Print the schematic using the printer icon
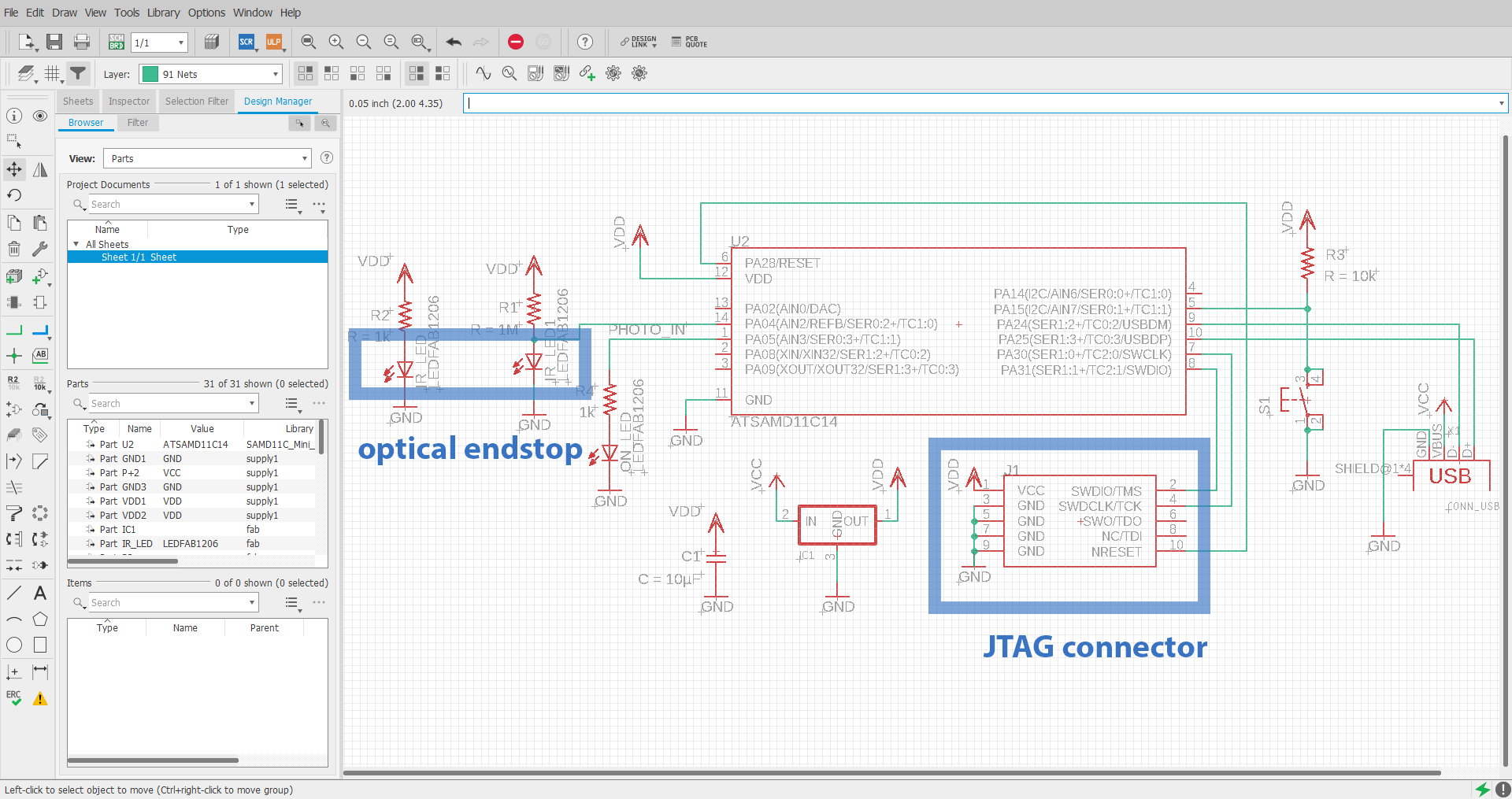The height and width of the screenshot is (799, 1512). click(82, 42)
